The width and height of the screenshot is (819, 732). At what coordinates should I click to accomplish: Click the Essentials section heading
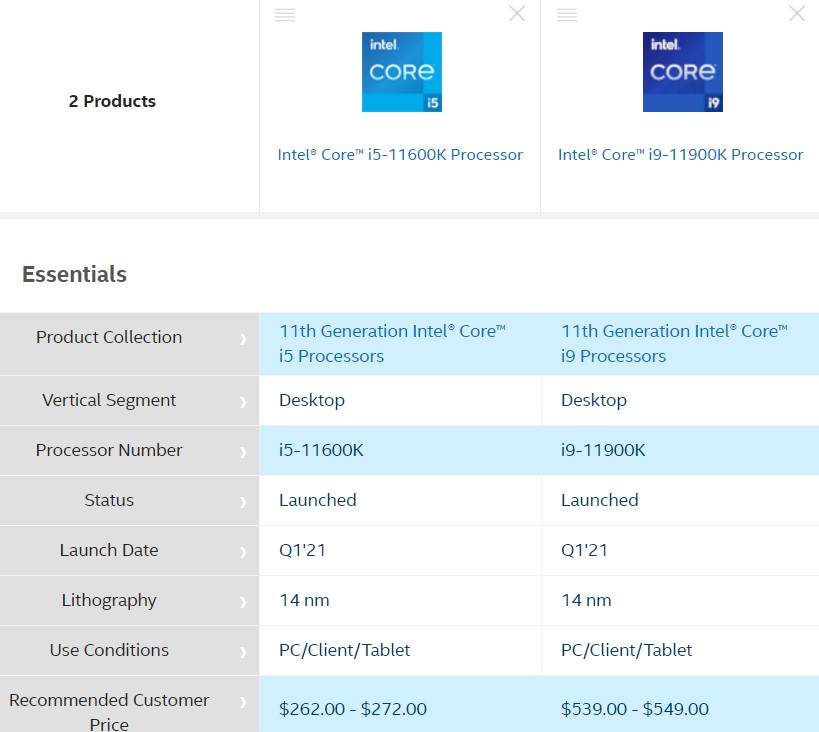tap(74, 274)
